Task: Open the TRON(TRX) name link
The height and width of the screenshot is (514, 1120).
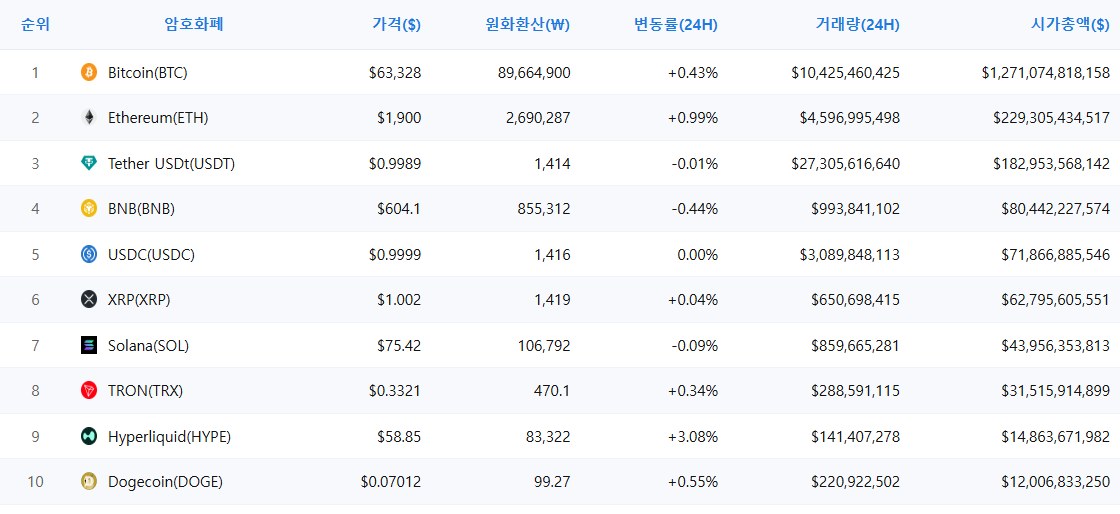Action: click(x=146, y=391)
